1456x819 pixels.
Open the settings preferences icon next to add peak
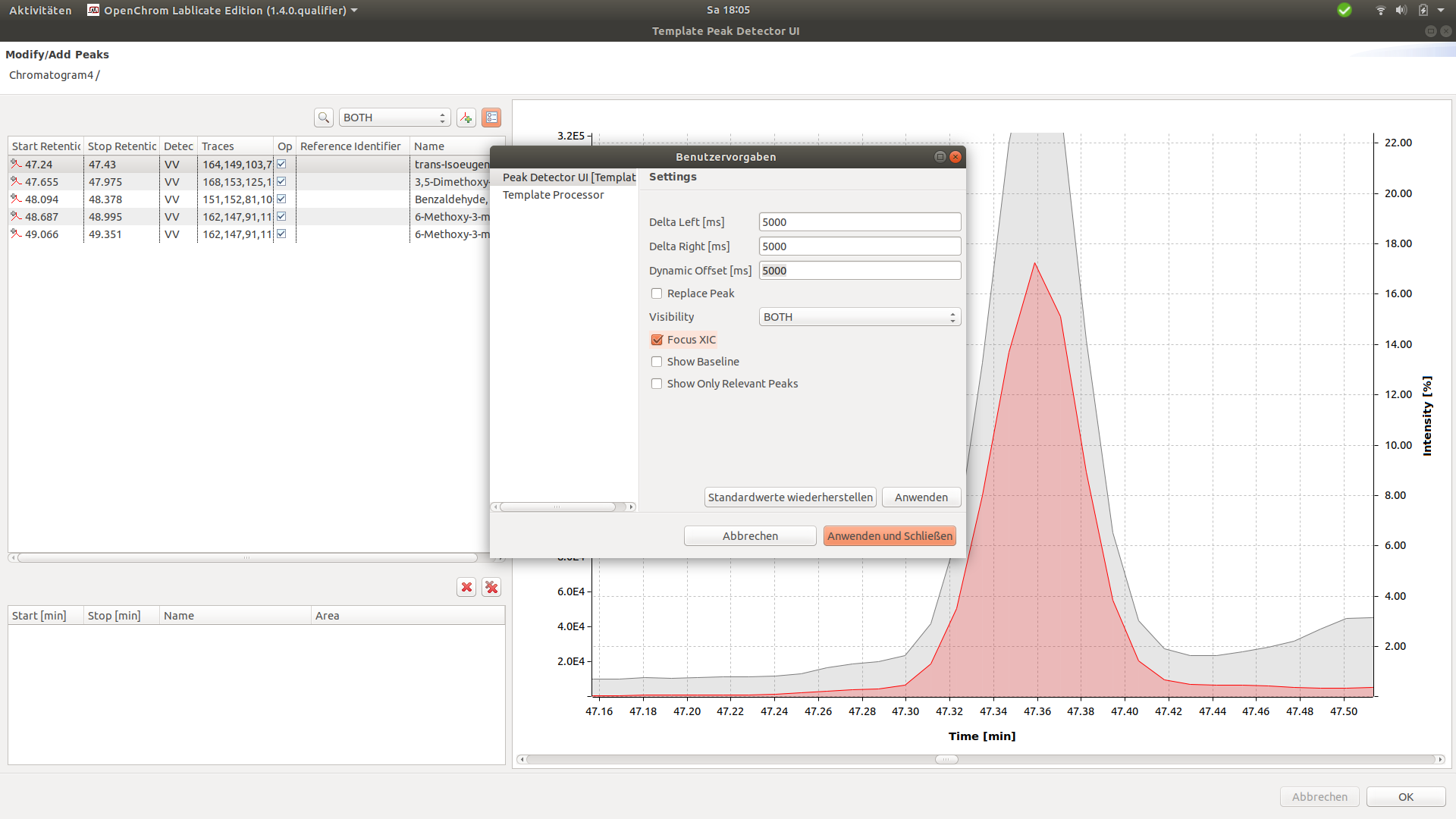[491, 118]
